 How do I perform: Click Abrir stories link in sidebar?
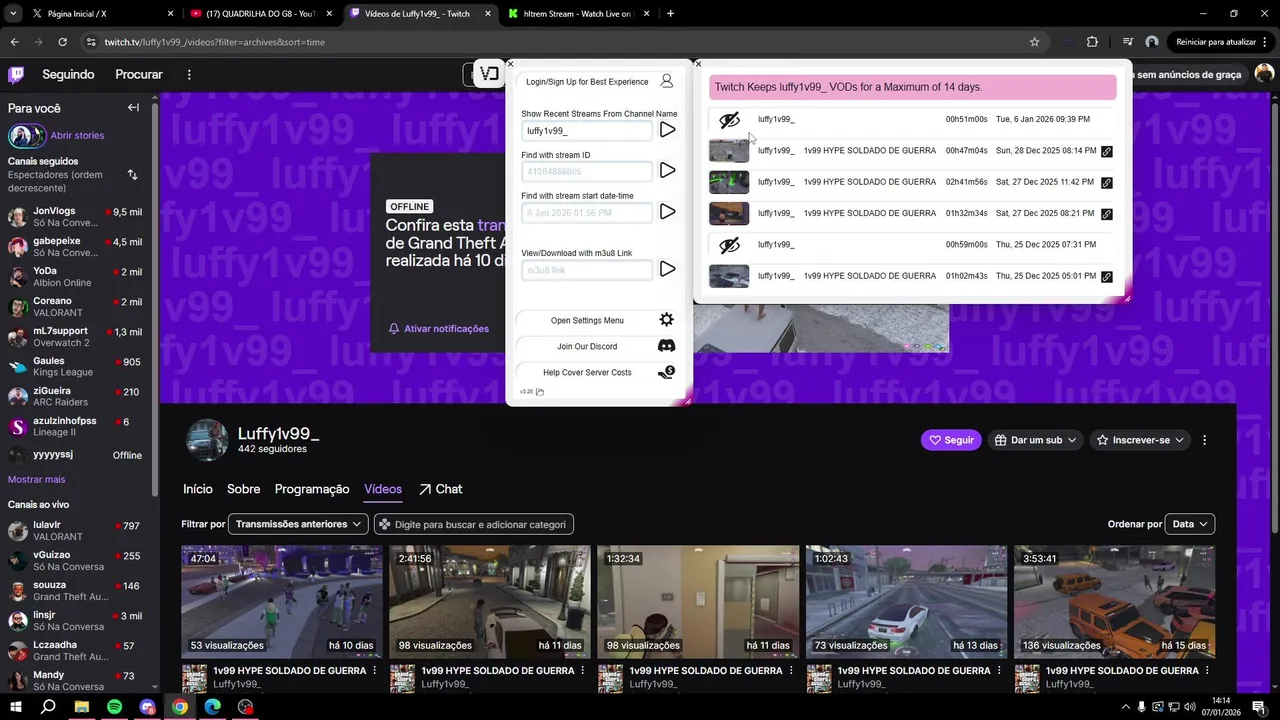point(77,135)
